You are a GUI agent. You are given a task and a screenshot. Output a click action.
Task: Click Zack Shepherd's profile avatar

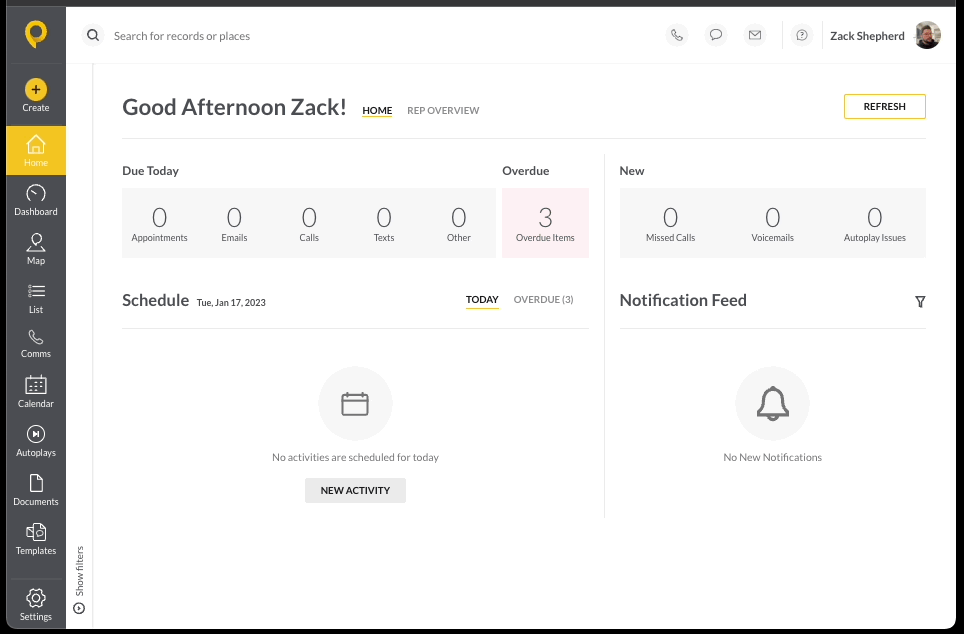(x=928, y=35)
